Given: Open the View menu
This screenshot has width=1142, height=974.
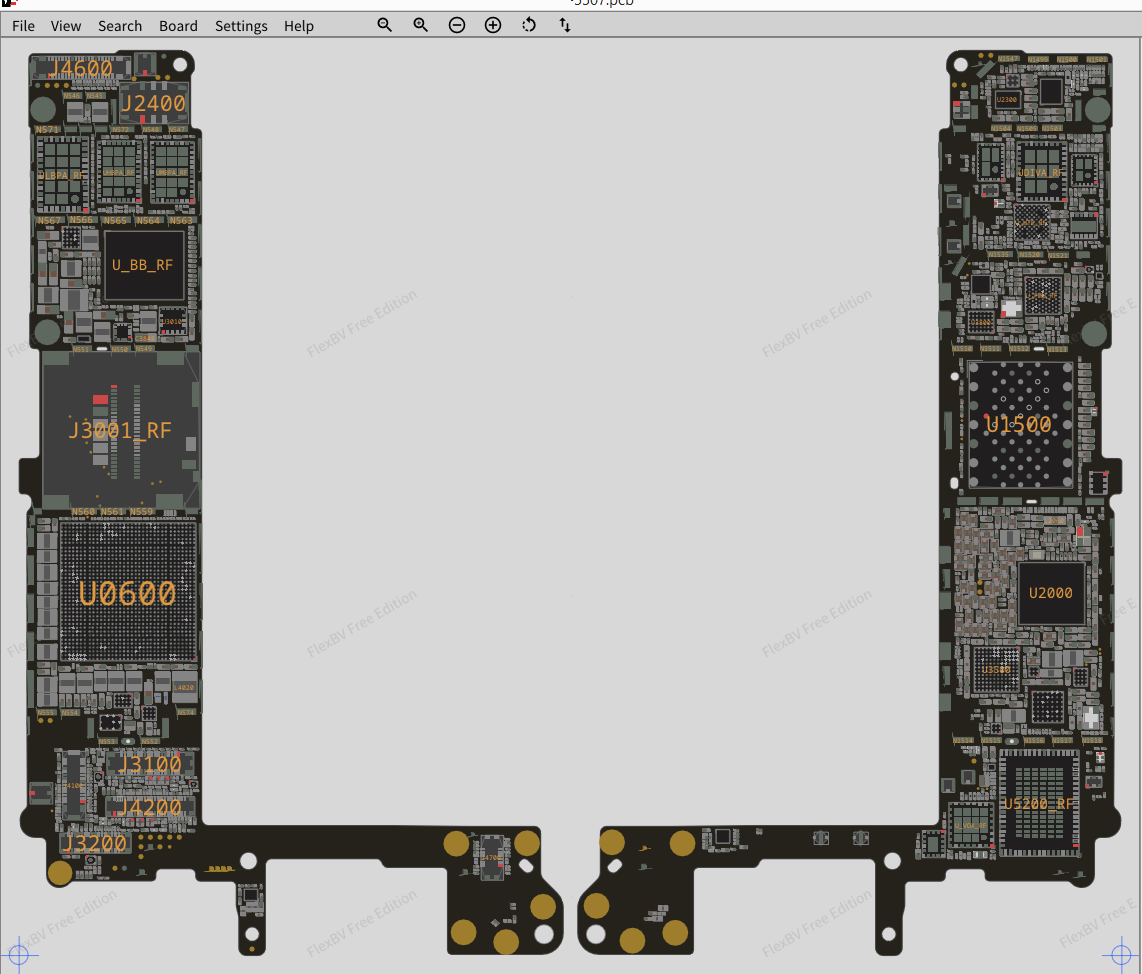Looking at the screenshot, I should [x=66, y=26].
